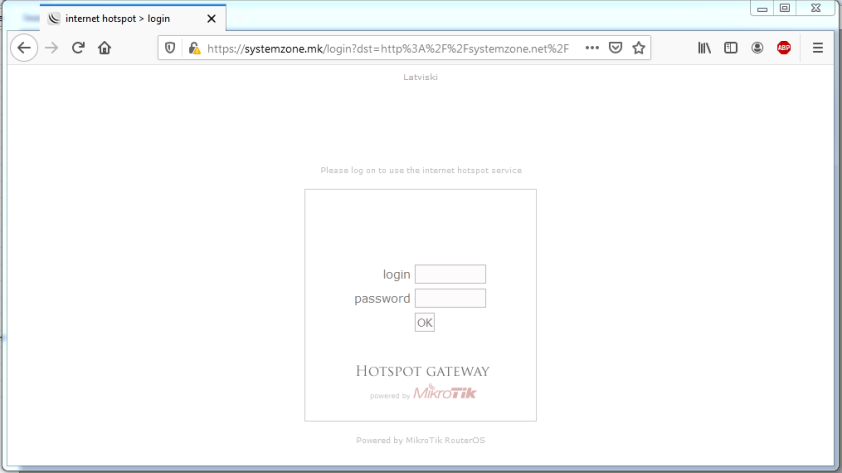Click the MikroTik logo
This screenshot has height=473, width=842.
coord(445,392)
